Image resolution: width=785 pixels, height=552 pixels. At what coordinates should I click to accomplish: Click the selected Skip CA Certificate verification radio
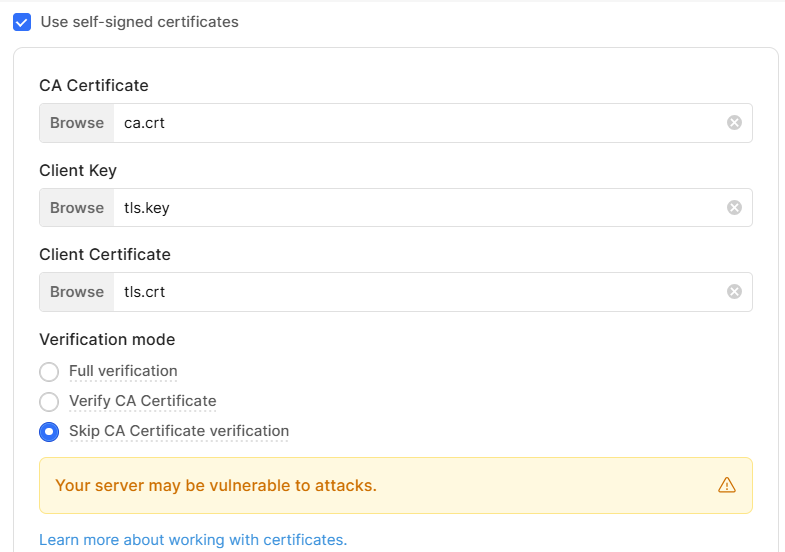[49, 432]
